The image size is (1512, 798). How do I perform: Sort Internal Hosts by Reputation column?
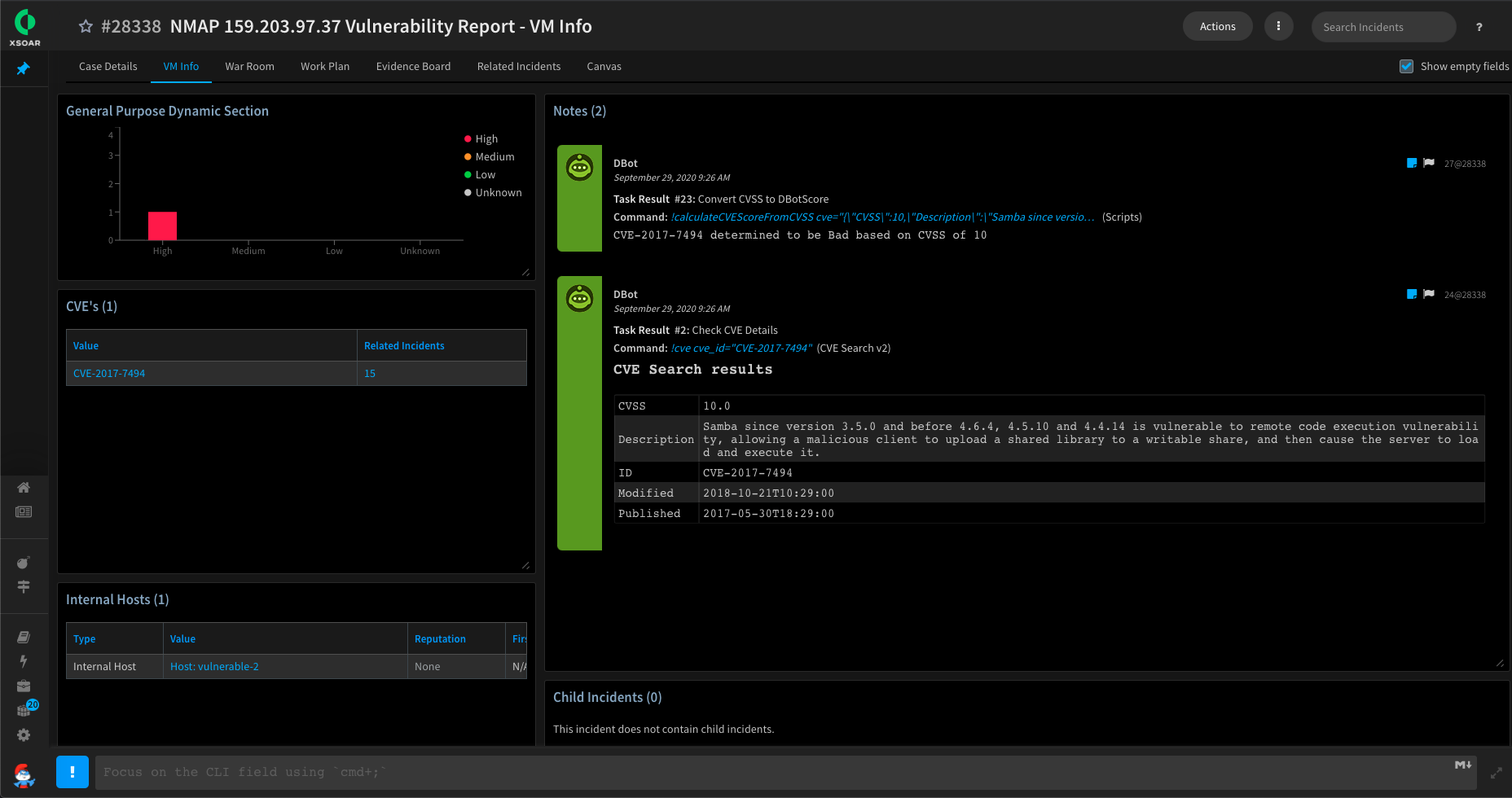(440, 639)
